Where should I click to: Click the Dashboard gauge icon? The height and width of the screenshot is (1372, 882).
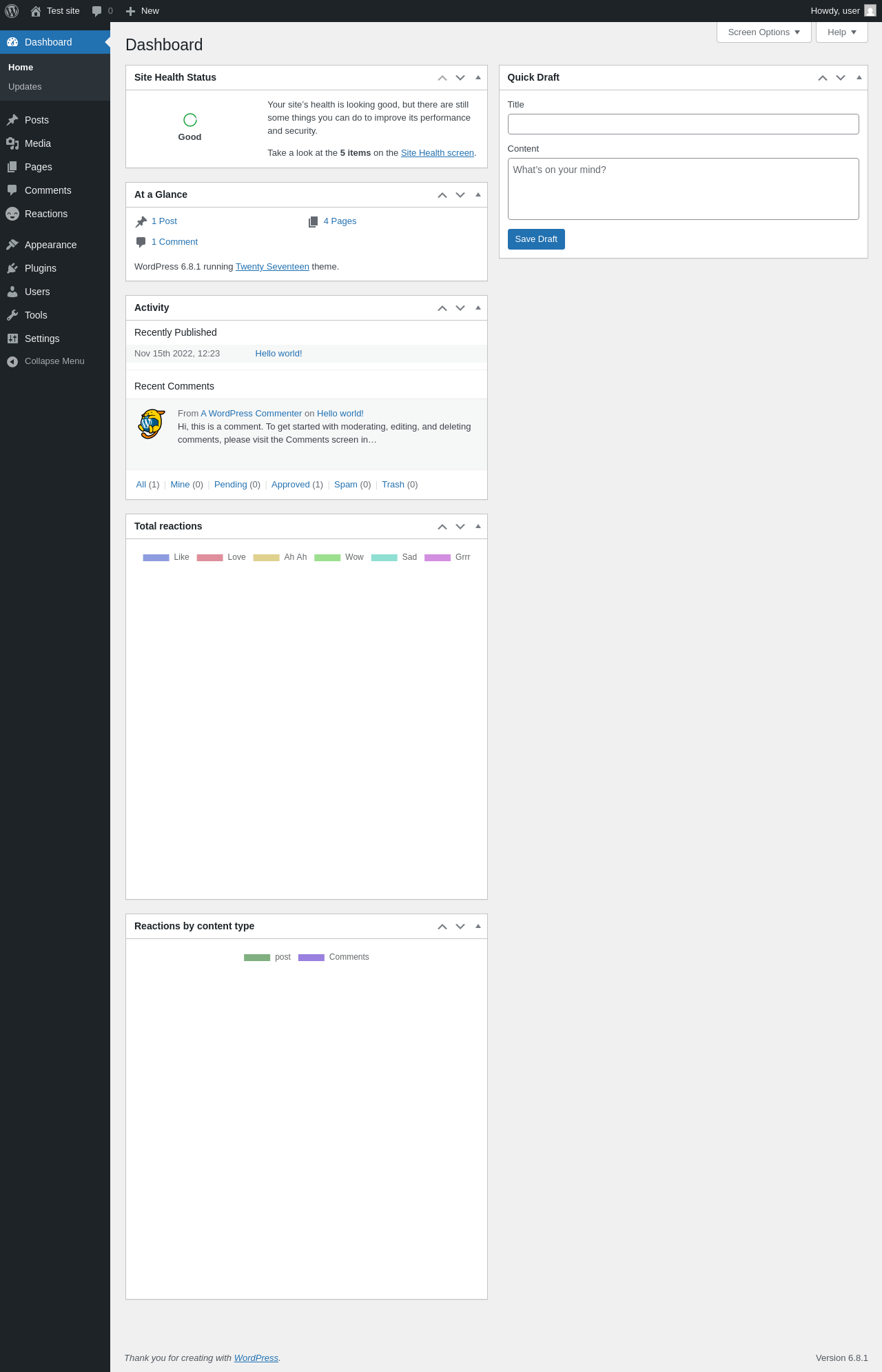pyautogui.click(x=12, y=42)
